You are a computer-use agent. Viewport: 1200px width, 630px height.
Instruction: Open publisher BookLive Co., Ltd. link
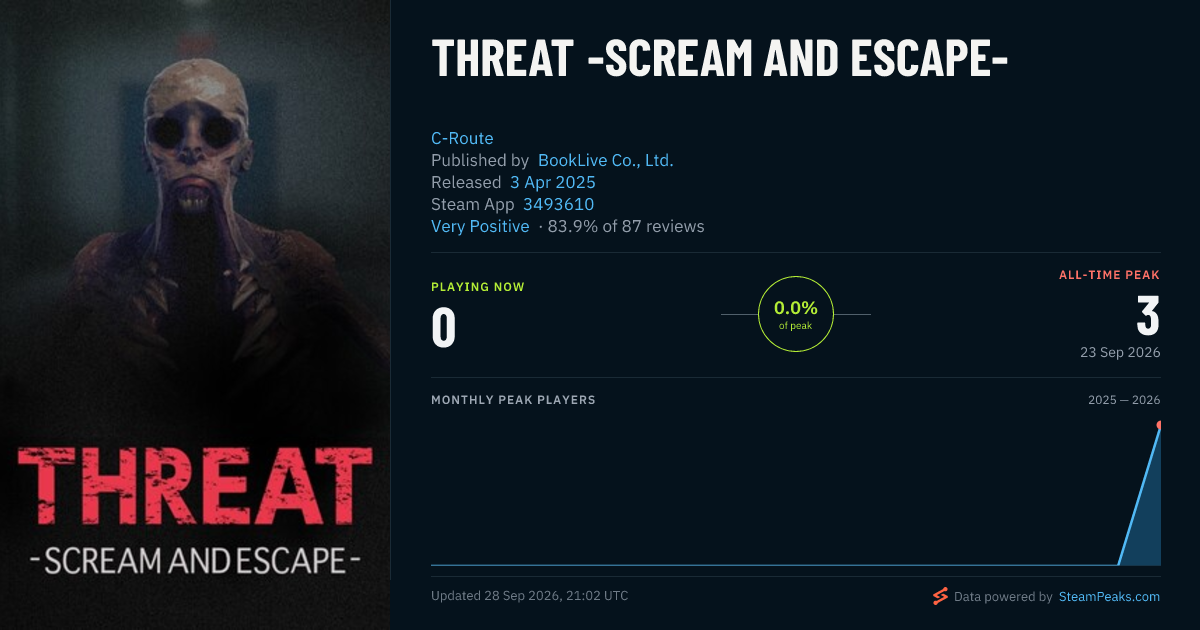click(x=605, y=160)
